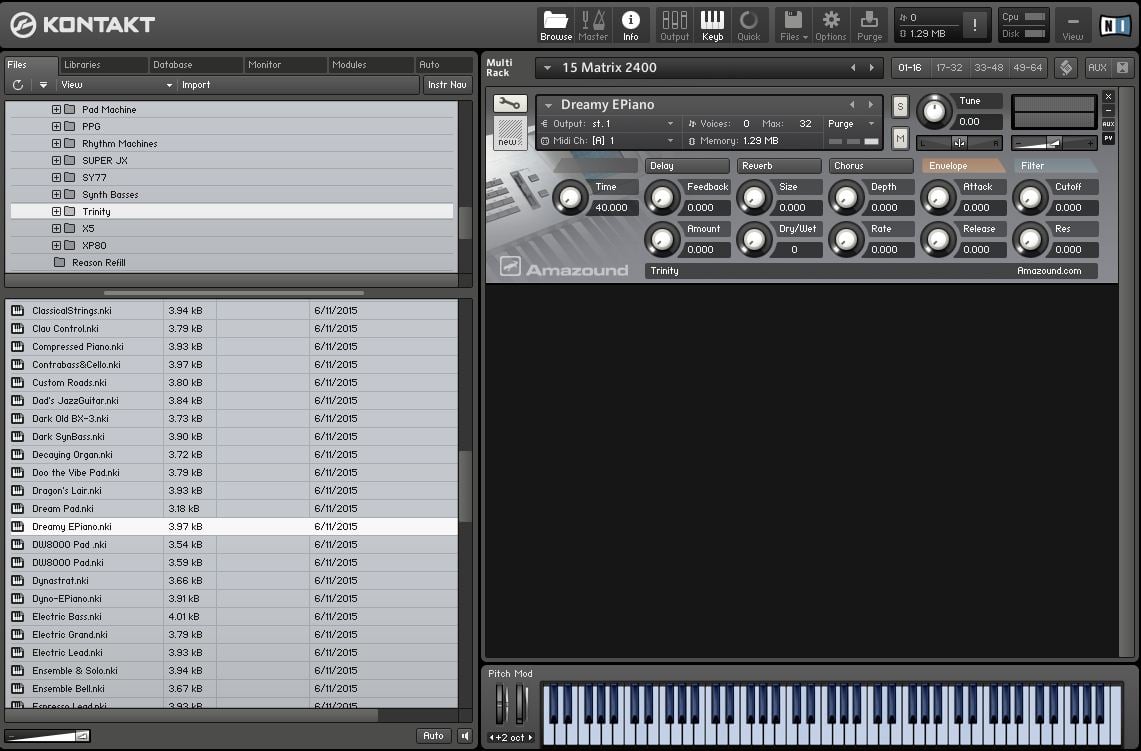Viewport: 1141px width, 751px height.
Task: Open the View dropdown in browser
Action: click(x=115, y=85)
